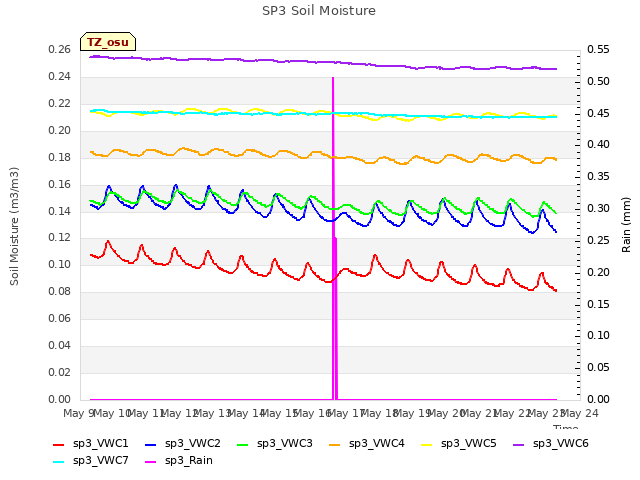Click the 0.00 left axis tick label
The height and width of the screenshot is (480, 640).
point(60,399)
